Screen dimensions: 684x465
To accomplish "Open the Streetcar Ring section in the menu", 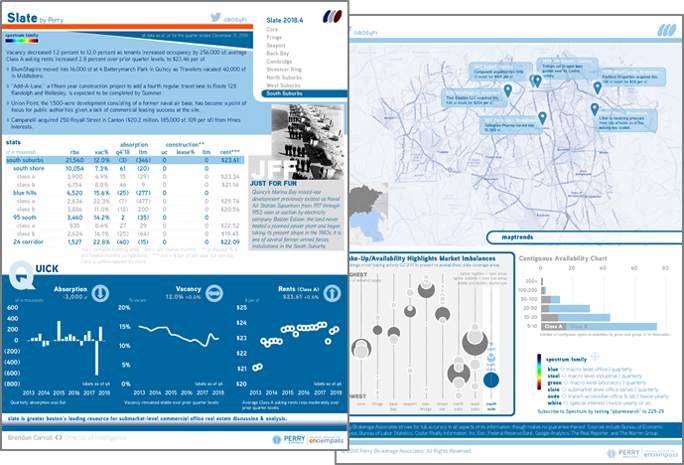I will pyautogui.click(x=284, y=69).
